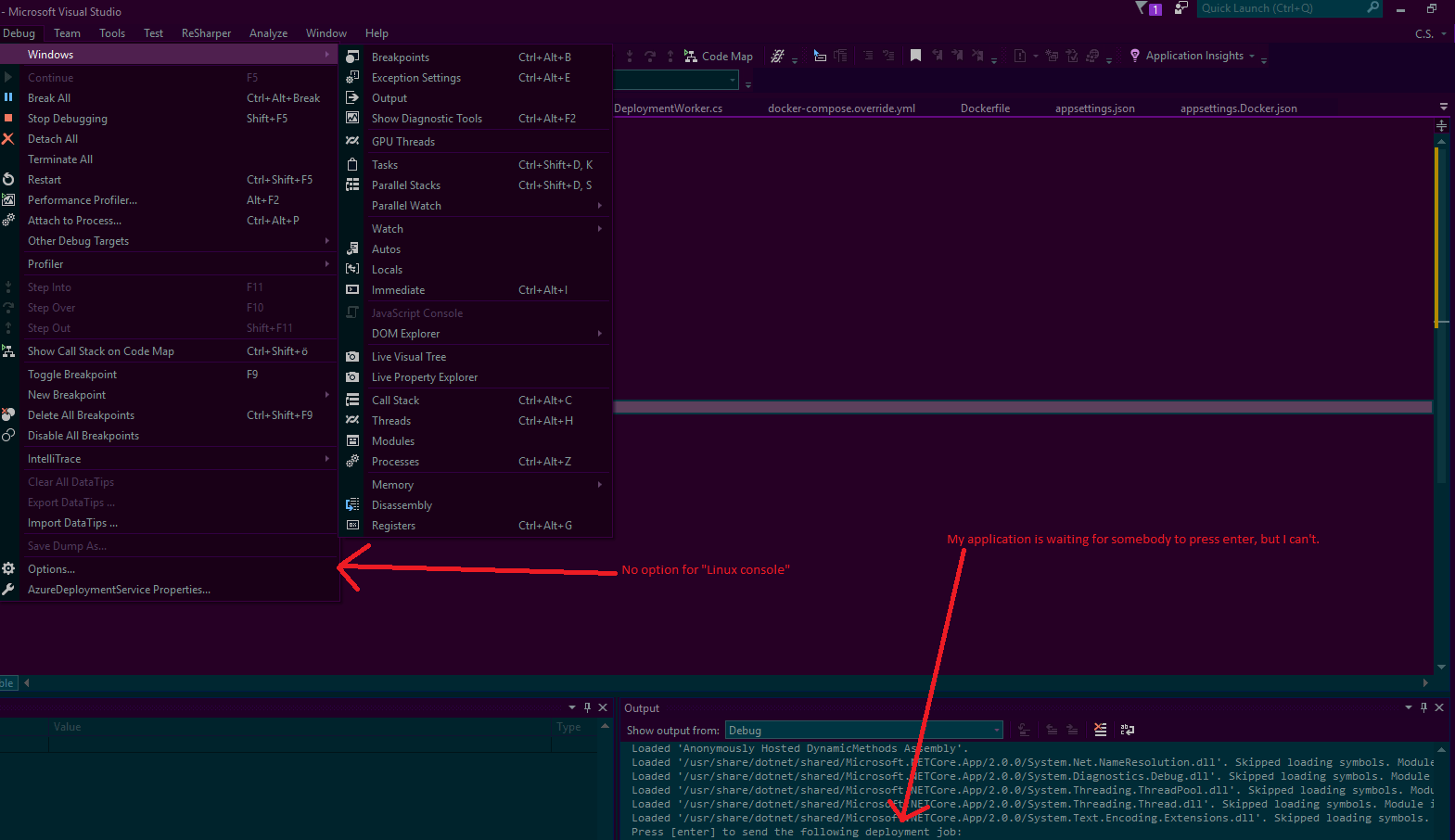Viewport: 1455px width, 840px height.
Task: Click the Quick Launch search magnifier icon
Action: (1373, 8)
